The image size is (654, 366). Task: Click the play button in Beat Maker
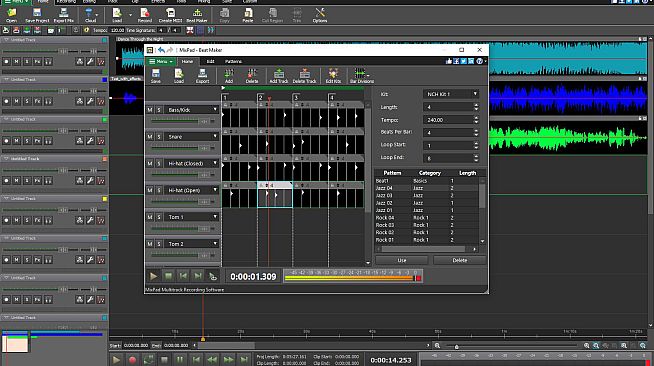153,276
